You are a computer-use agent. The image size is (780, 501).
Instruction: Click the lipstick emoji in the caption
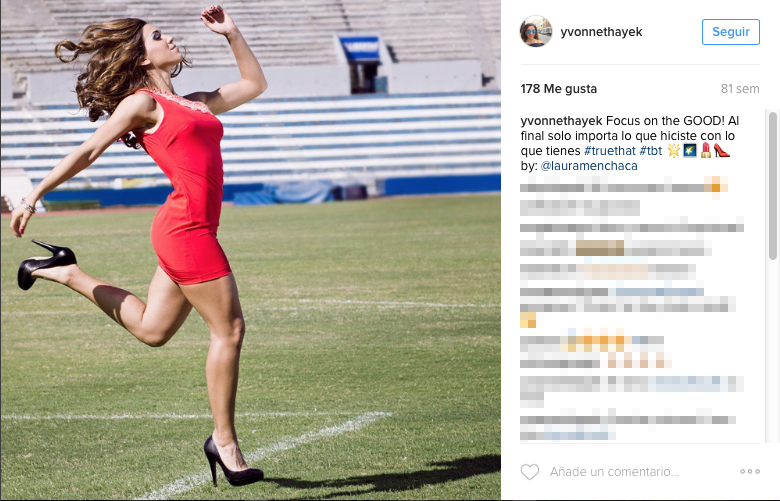[x=705, y=150]
